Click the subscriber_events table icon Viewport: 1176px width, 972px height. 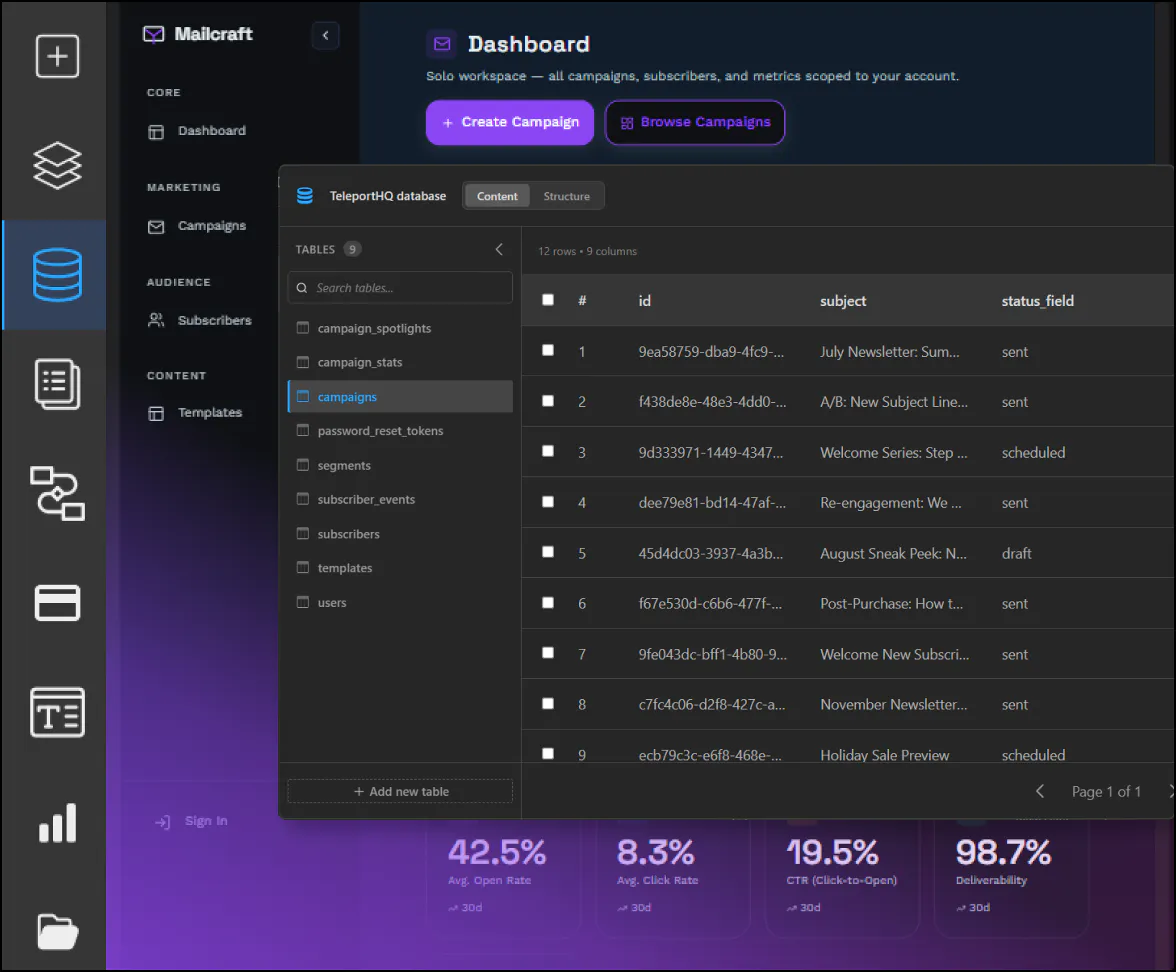tap(303, 499)
